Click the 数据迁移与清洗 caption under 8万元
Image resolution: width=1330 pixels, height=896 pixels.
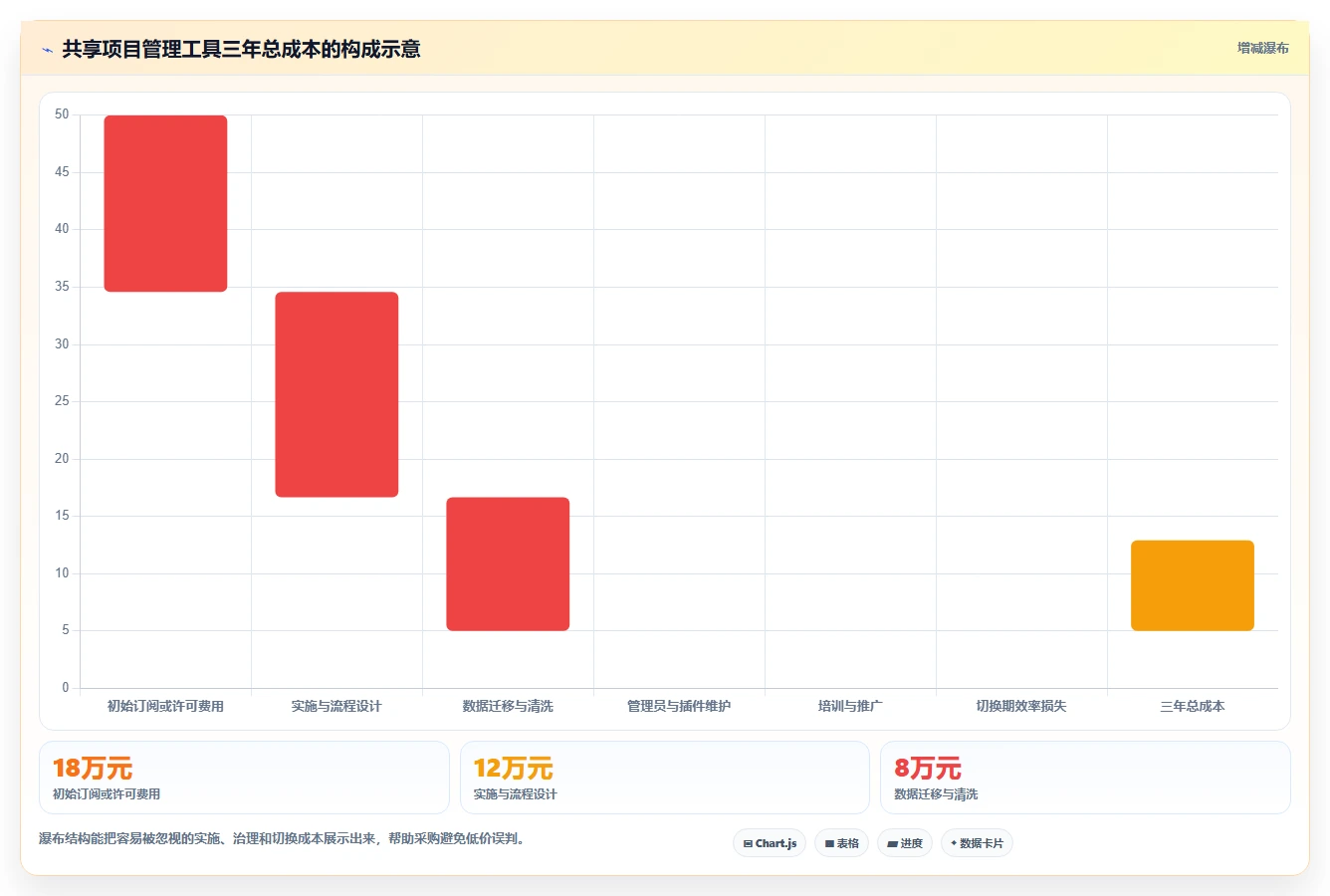point(936,794)
